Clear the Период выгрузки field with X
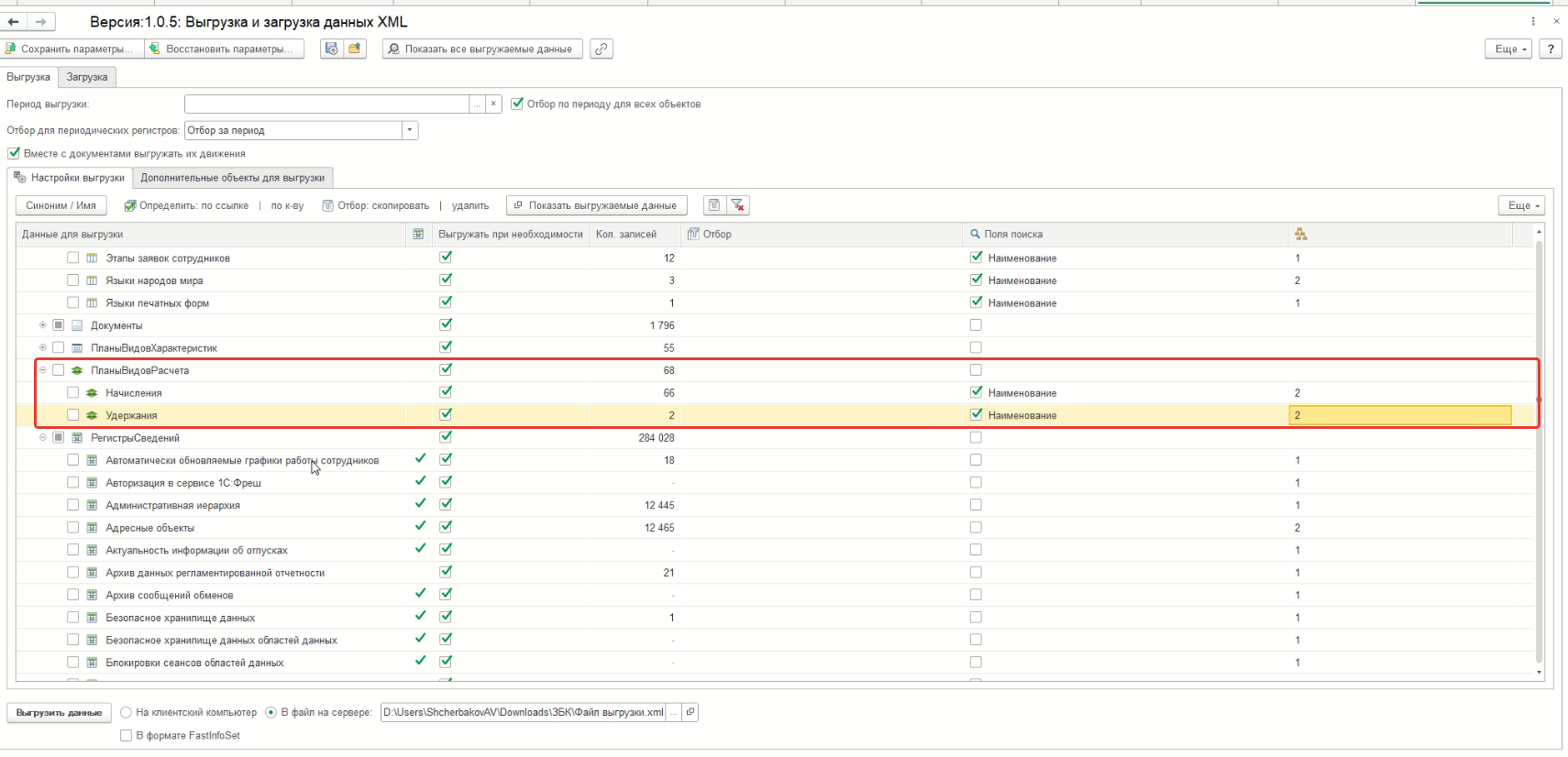This screenshot has height=757, width=1568. [493, 104]
